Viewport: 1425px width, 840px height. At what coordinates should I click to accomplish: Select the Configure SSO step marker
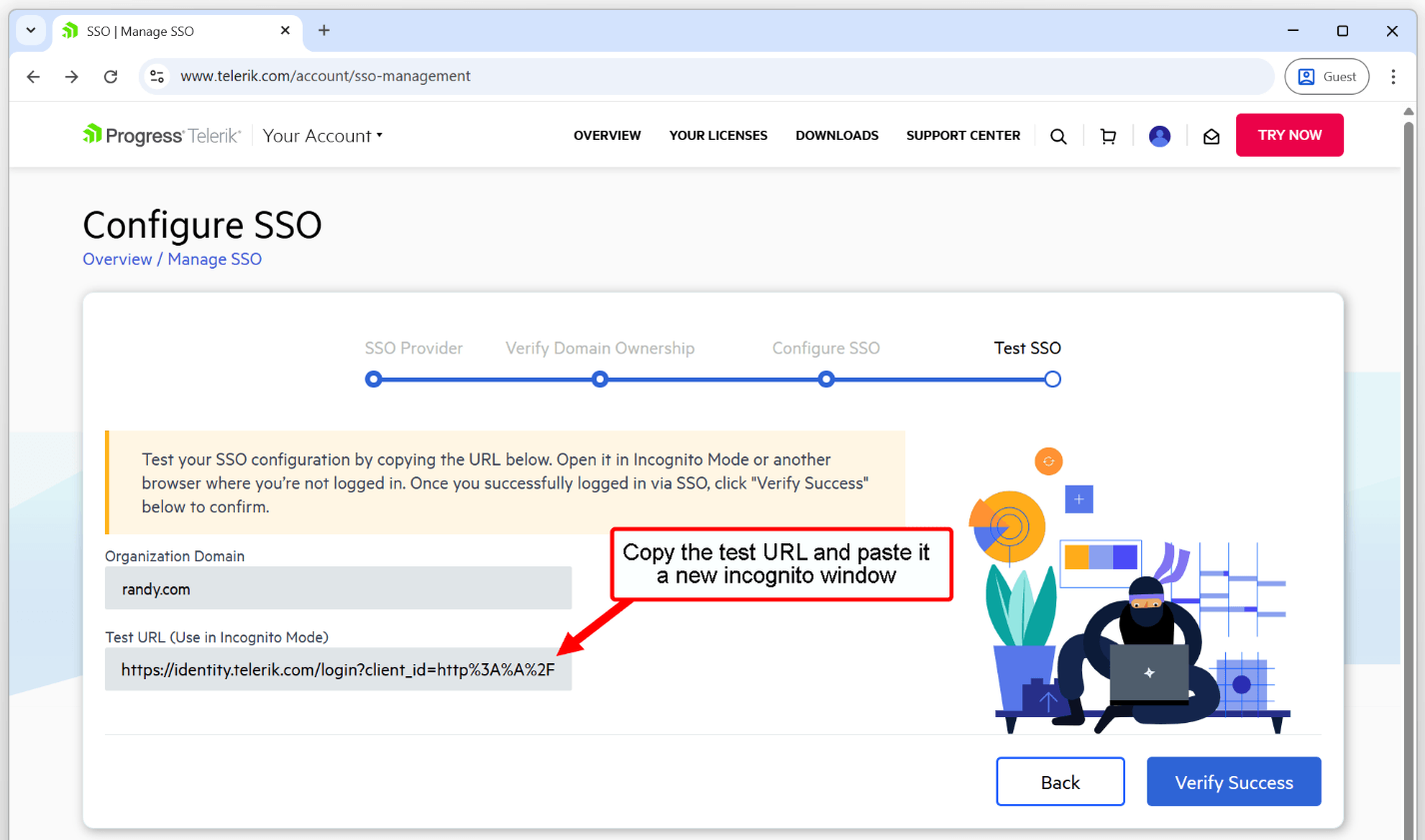[826, 380]
